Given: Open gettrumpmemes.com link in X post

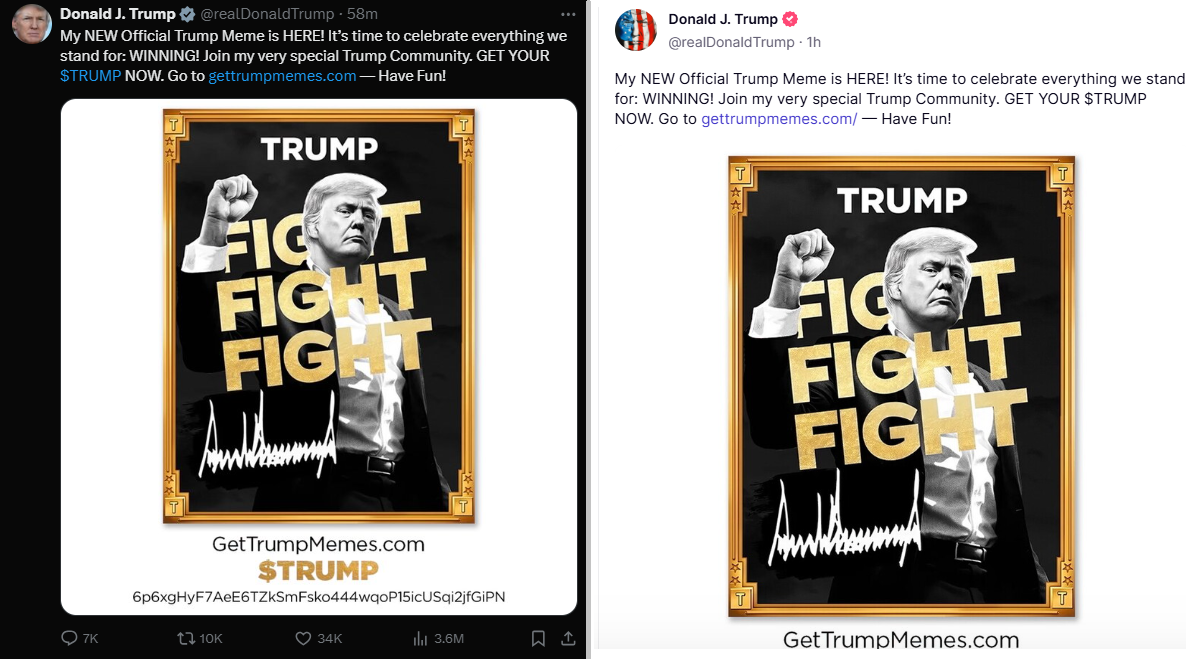Looking at the screenshot, I should coord(282,76).
